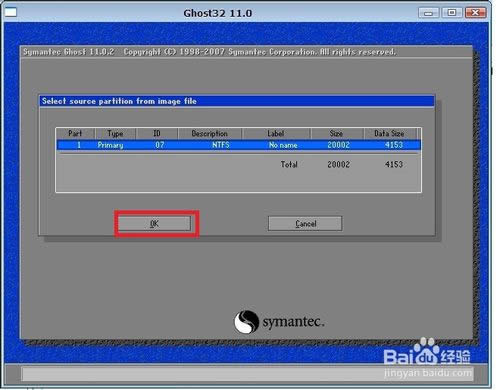
Task: Minimize the Ghost32 11.0 window
Action: [429, 13]
